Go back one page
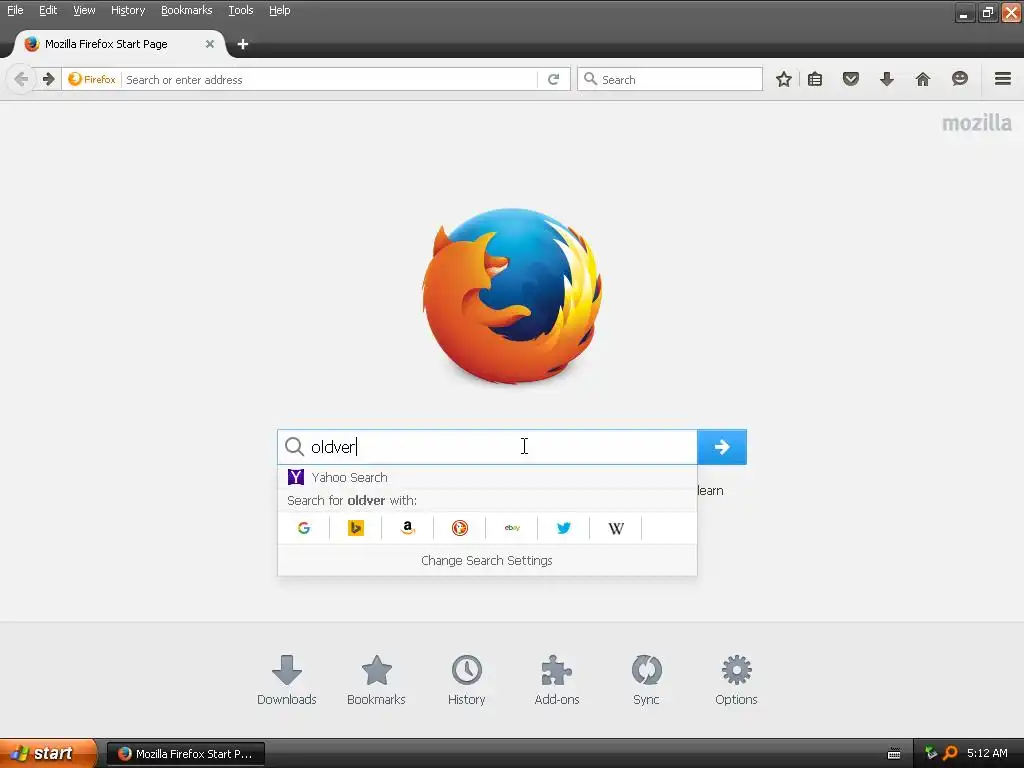 21,79
